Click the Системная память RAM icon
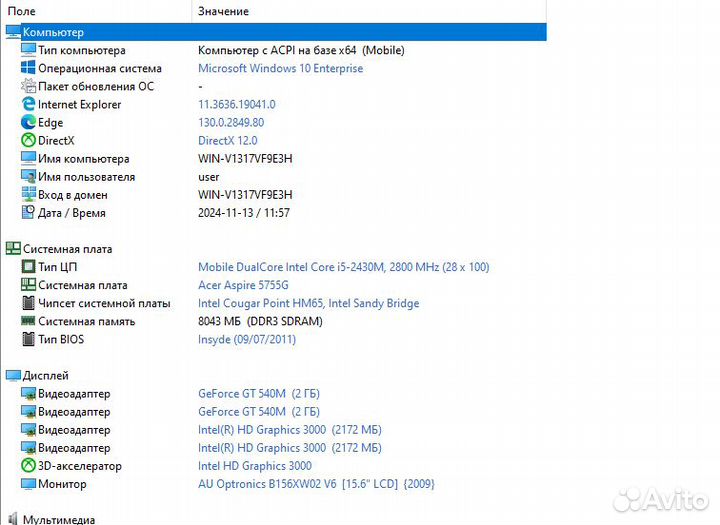Viewport: 720px width, 525px height. (28, 321)
